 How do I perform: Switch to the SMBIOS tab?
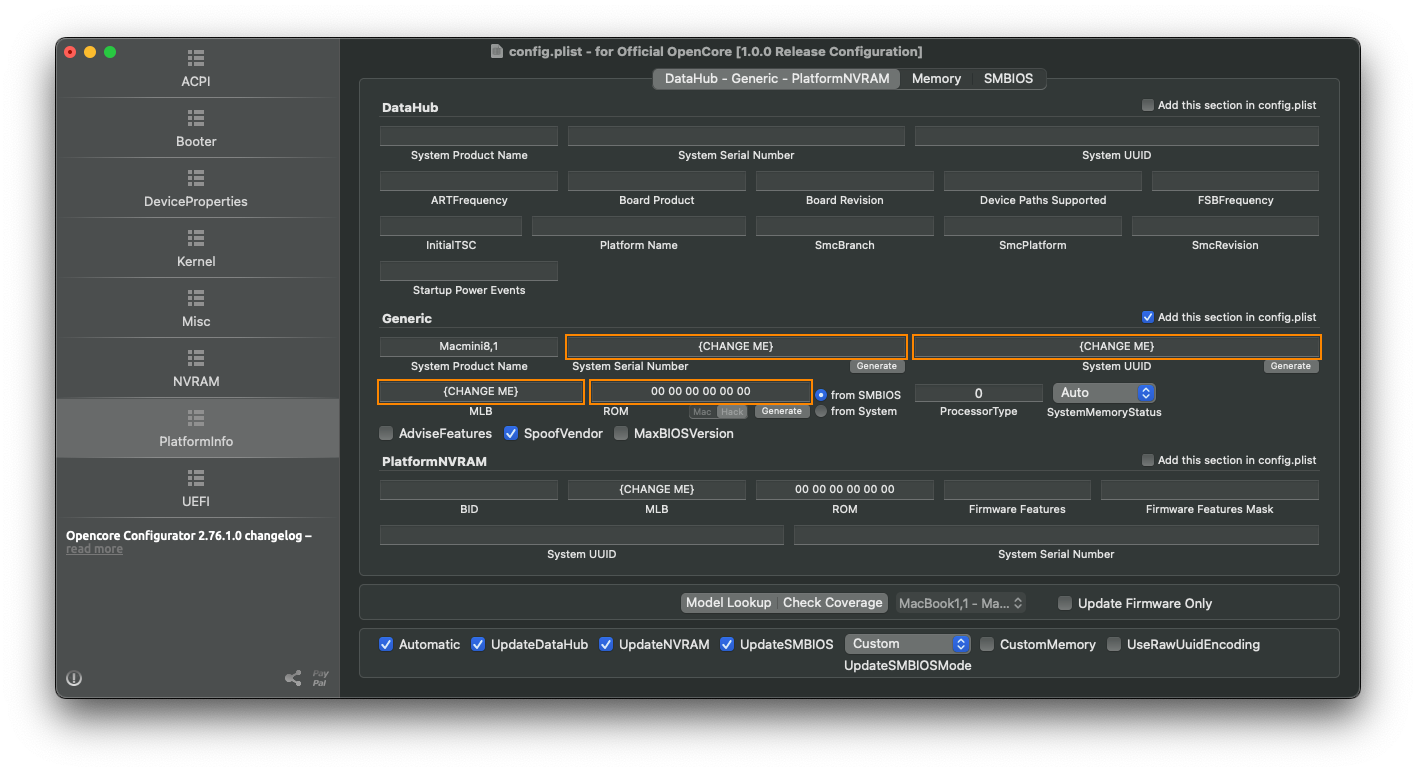click(x=1008, y=78)
